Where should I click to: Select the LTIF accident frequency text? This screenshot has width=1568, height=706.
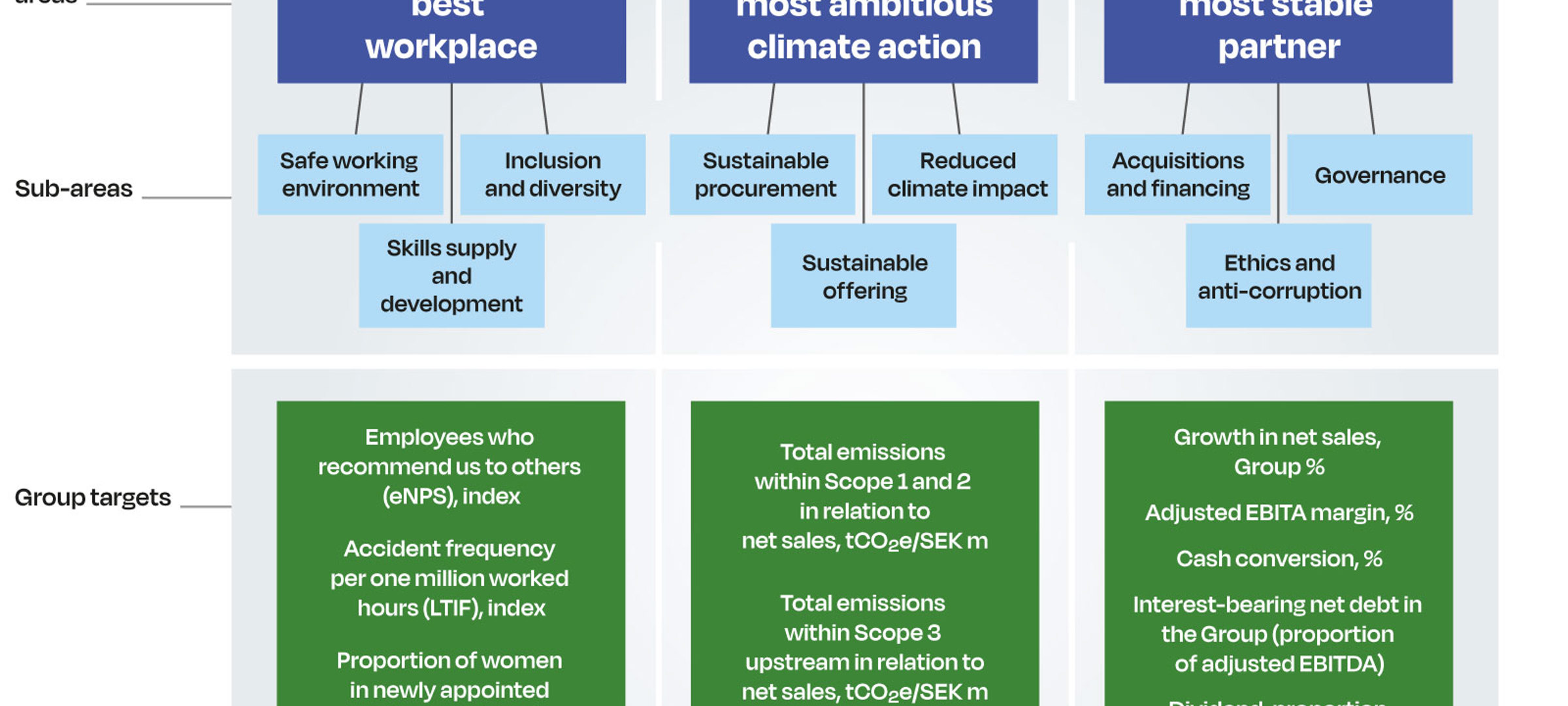tap(450, 579)
